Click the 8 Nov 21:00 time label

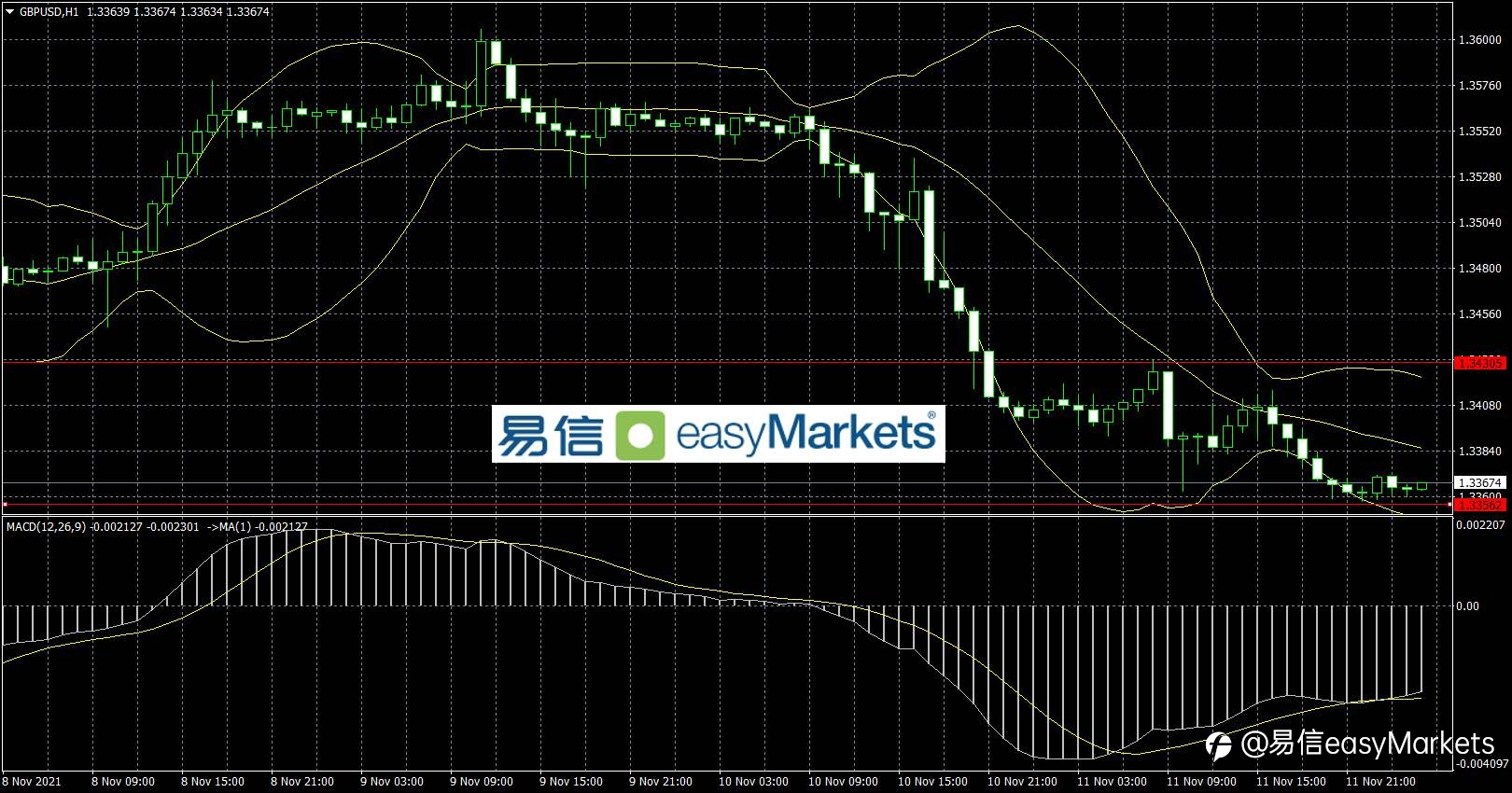(x=302, y=782)
